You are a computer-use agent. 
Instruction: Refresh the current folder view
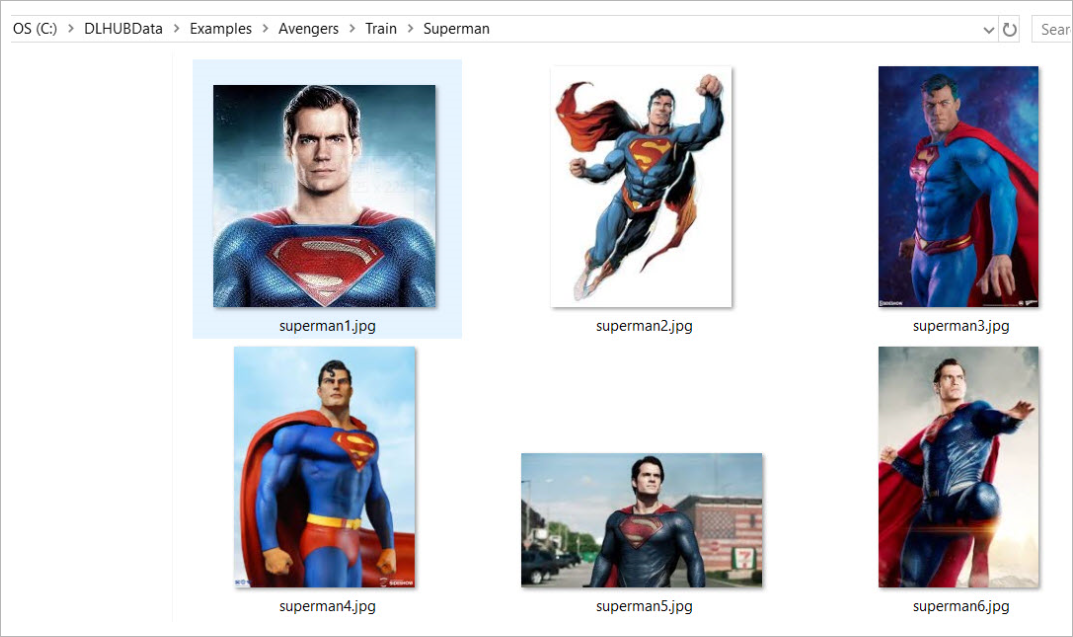1010,30
